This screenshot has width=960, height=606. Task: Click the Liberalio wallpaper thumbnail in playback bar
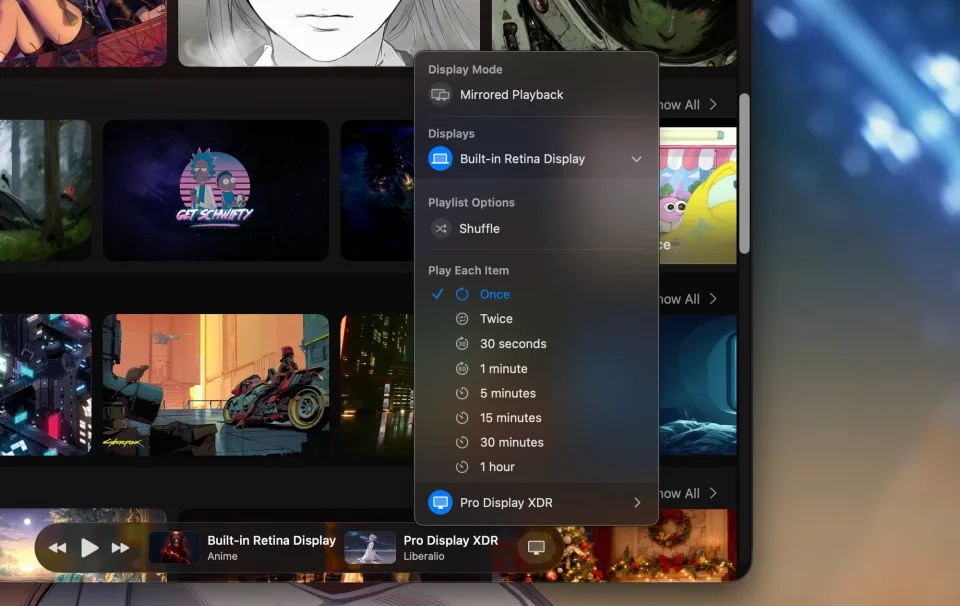point(370,547)
